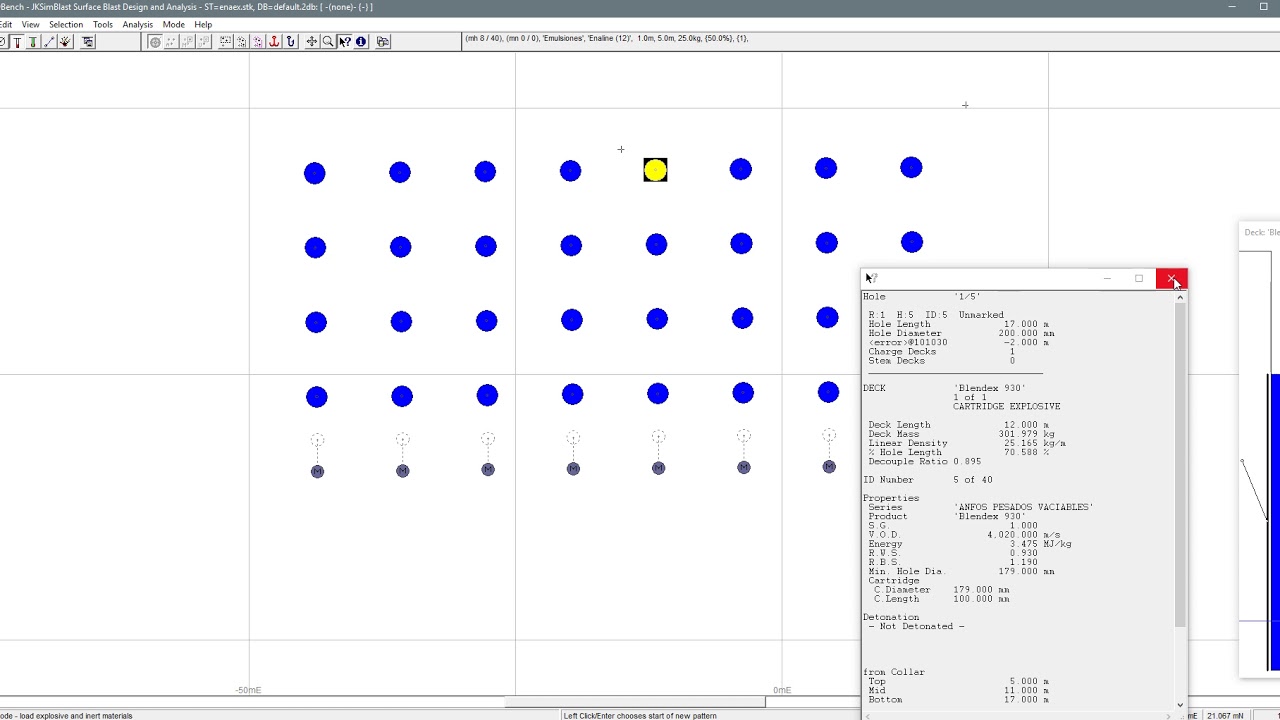This screenshot has width=1280, height=720.
Task: Click the 'Hole Diameter' line in info window
Action: click(961, 333)
